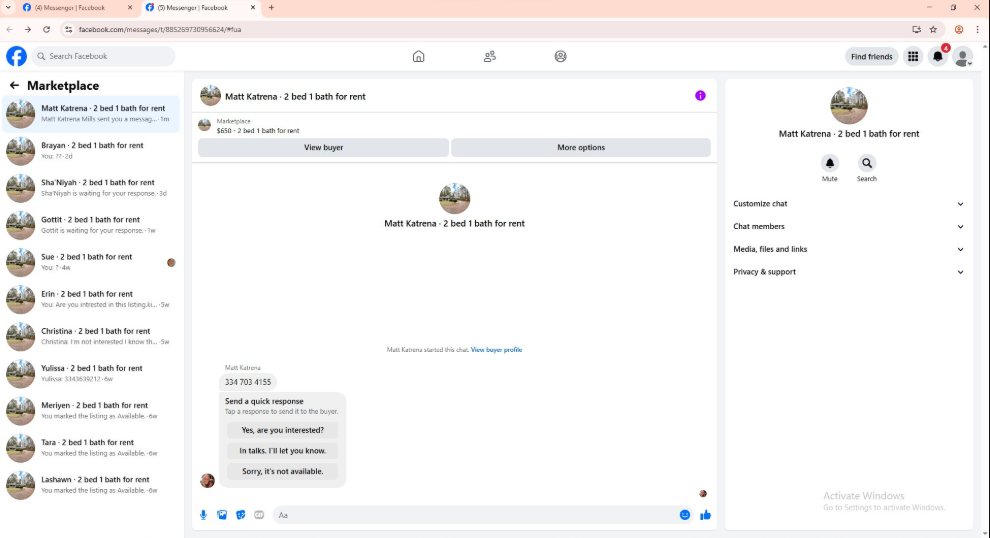
Task: Open the Friends icon in top navigation
Action: 489,56
